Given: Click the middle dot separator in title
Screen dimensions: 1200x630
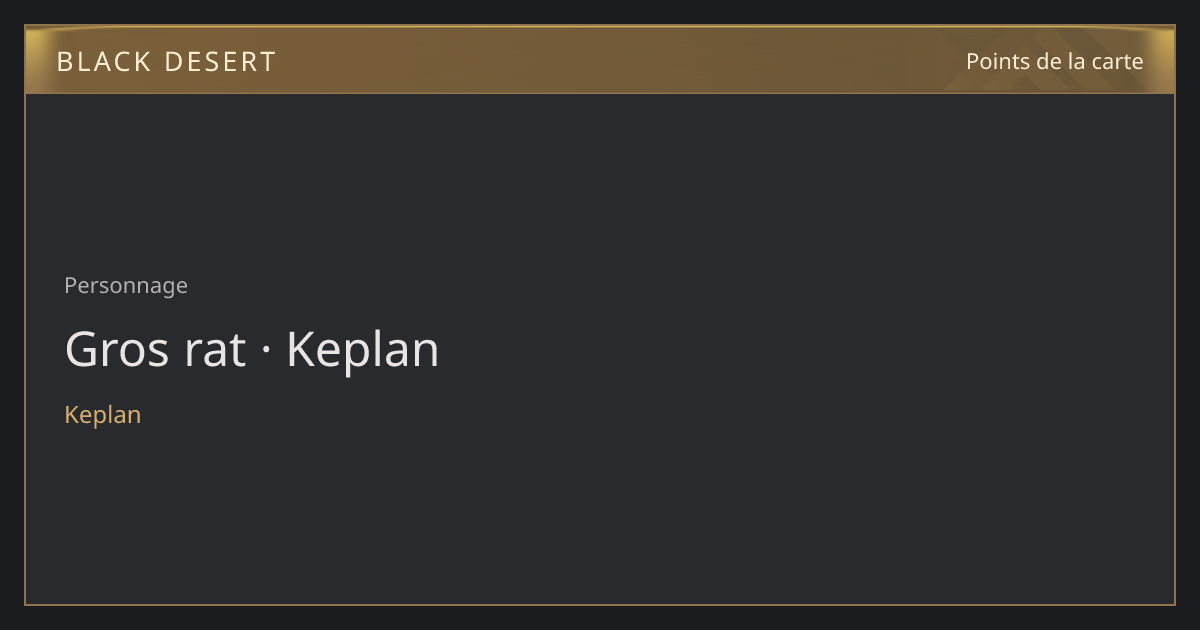Looking at the screenshot, I should (x=266, y=352).
